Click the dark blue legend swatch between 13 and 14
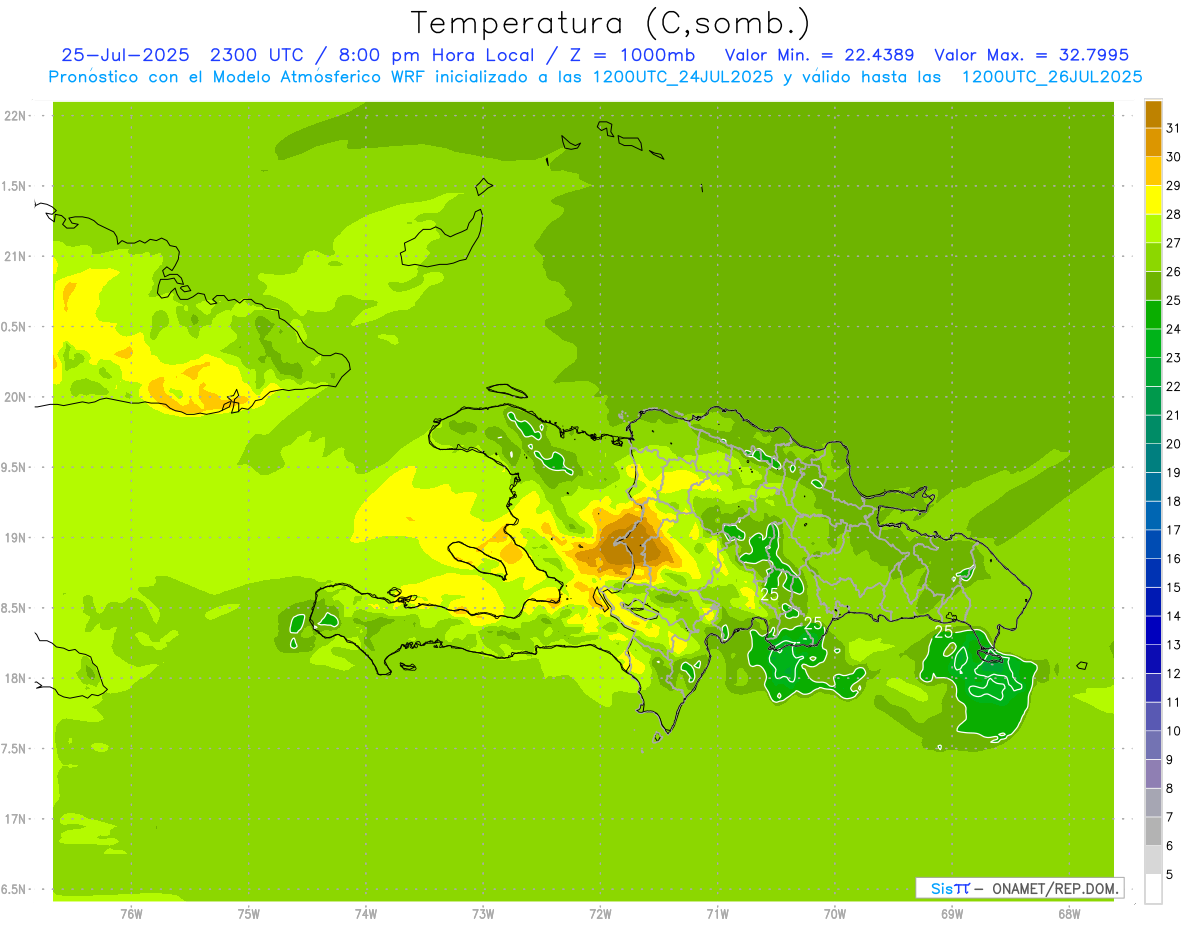This screenshot has width=1200, height=927. [x=1153, y=630]
